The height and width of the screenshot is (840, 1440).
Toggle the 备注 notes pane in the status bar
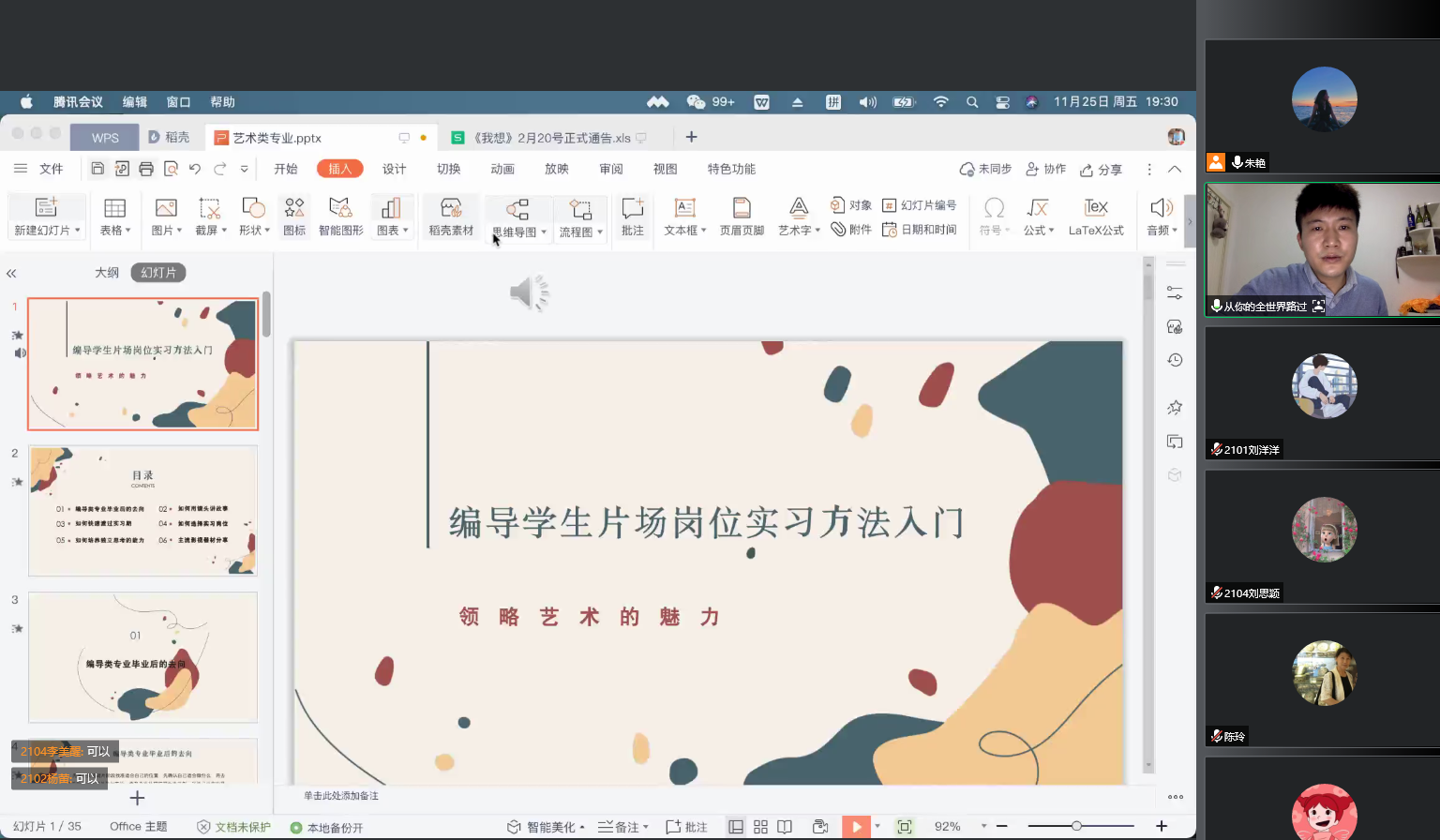[623, 827]
